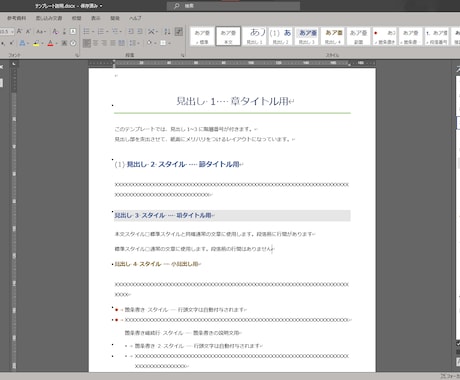Toggle superscript formatting
460x380 pixels.
pyautogui.click(x=12, y=43)
